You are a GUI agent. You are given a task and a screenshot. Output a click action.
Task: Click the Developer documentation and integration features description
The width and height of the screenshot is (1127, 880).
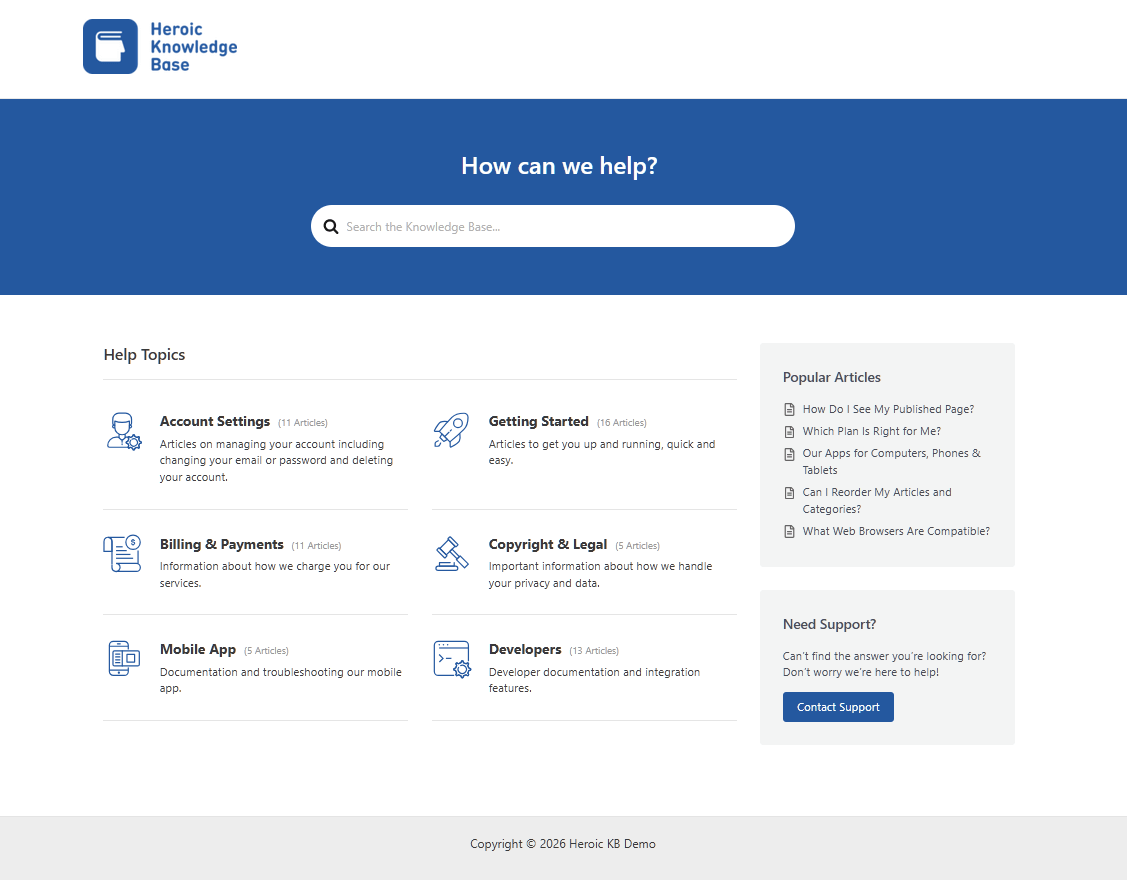pos(594,680)
